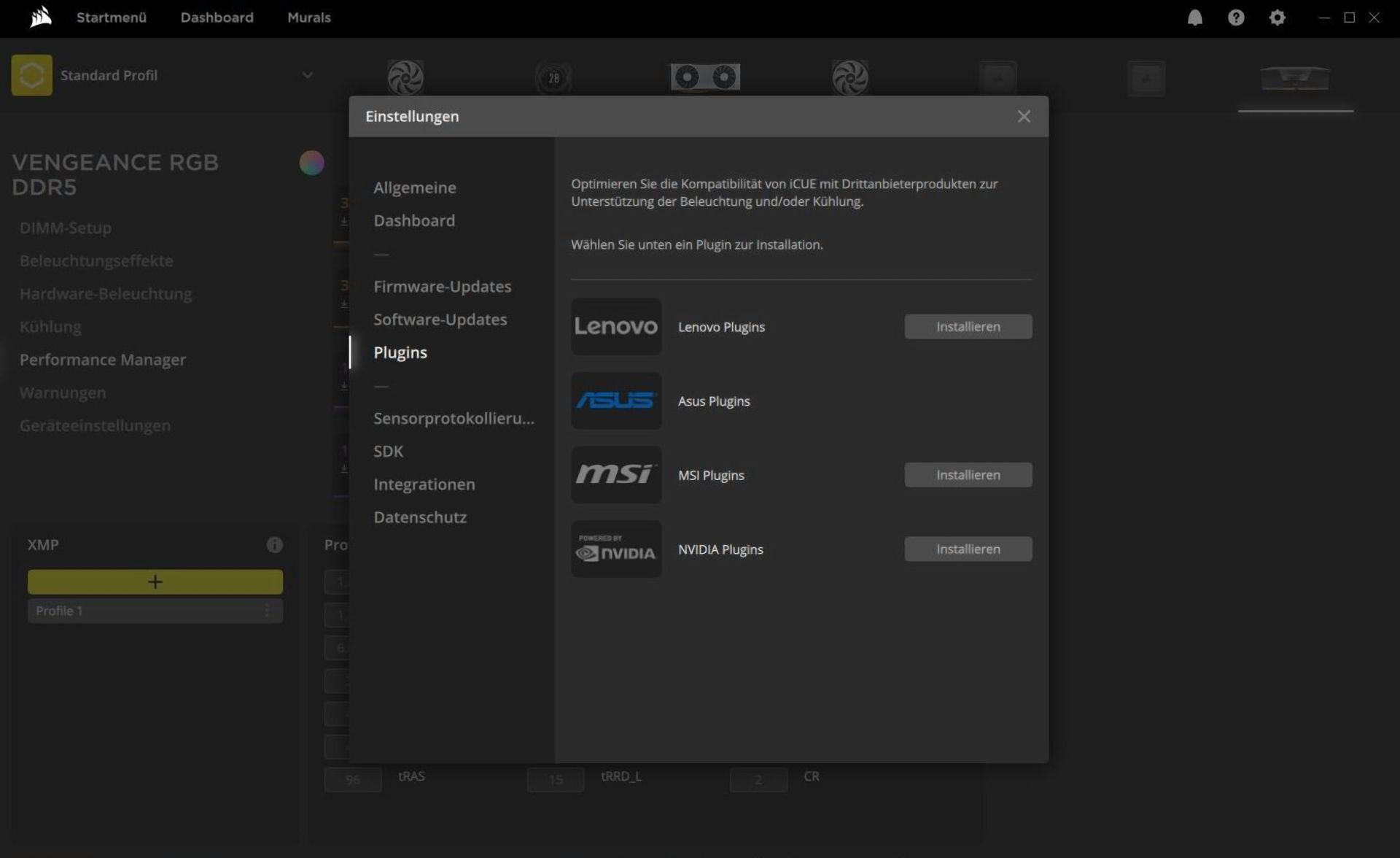Open the Murals tab
This screenshot has width=1400, height=858.
click(x=309, y=18)
